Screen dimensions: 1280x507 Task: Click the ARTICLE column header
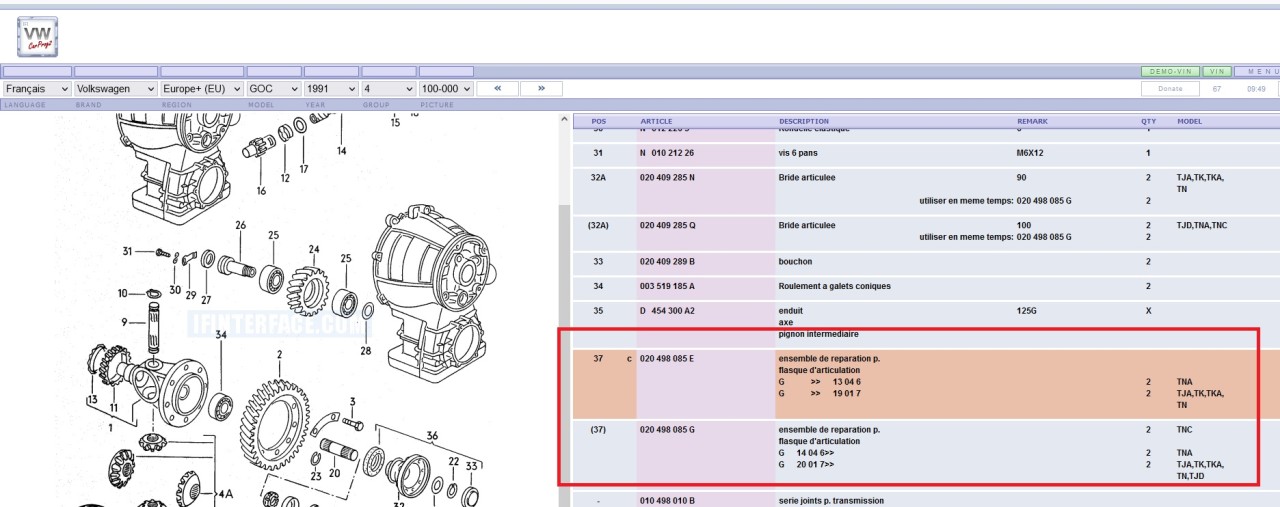pyautogui.click(x=656, y=121)
